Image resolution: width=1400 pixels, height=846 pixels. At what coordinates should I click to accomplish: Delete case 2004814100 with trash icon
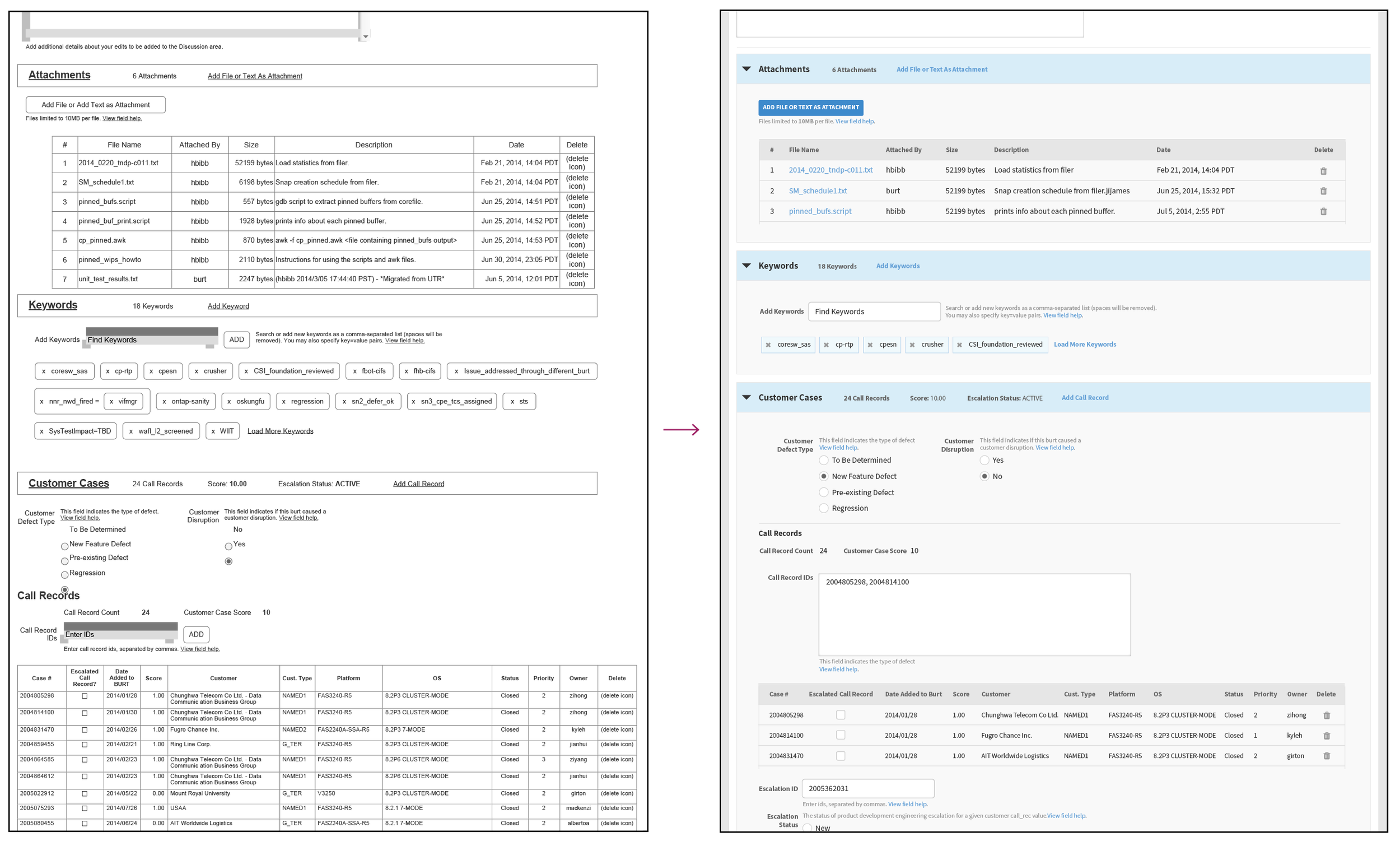(1326, 736)
